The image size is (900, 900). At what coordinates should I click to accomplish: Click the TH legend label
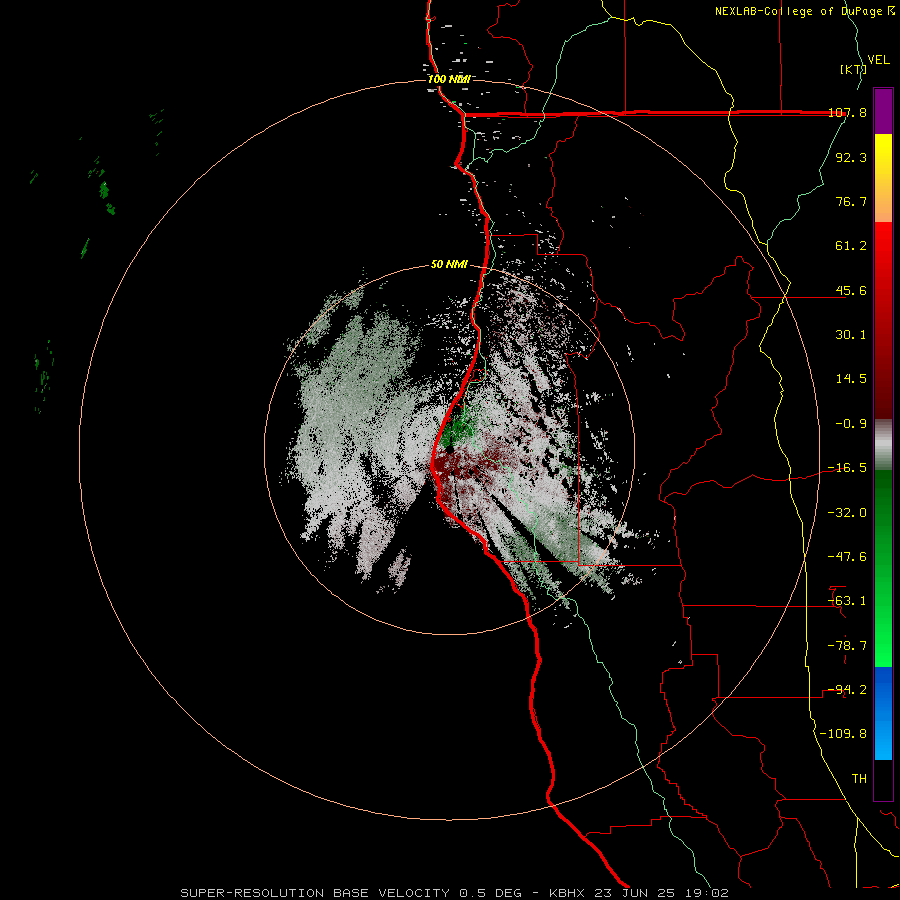tap(859, 779)
